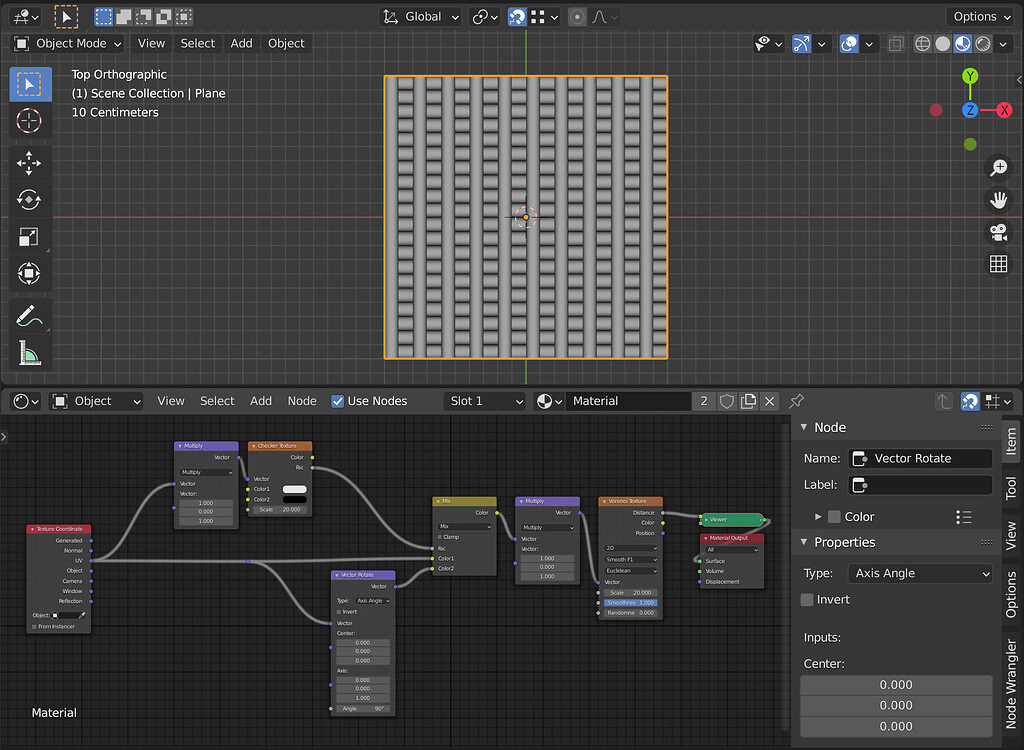Image resolution: width=1024 pixels, height=750 pixels.
Task: Switch to the Tool sidebar tab
Action: tap(1012, 488)
